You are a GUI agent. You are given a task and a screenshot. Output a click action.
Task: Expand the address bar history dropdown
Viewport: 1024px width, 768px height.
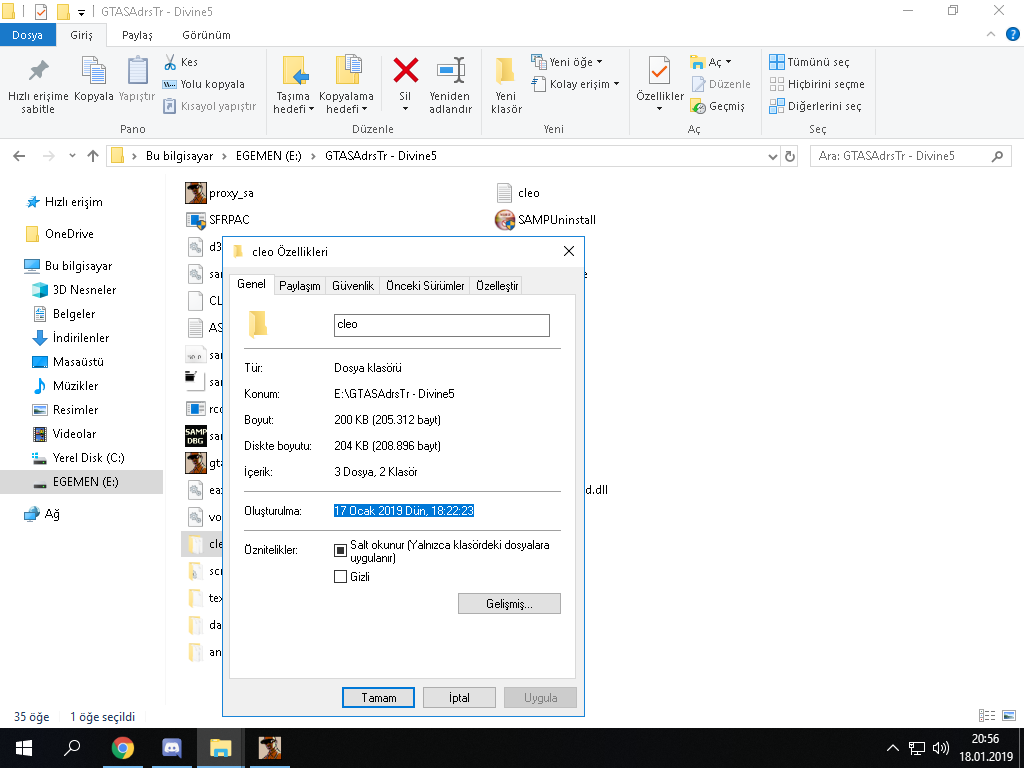[x=772, y=156]
